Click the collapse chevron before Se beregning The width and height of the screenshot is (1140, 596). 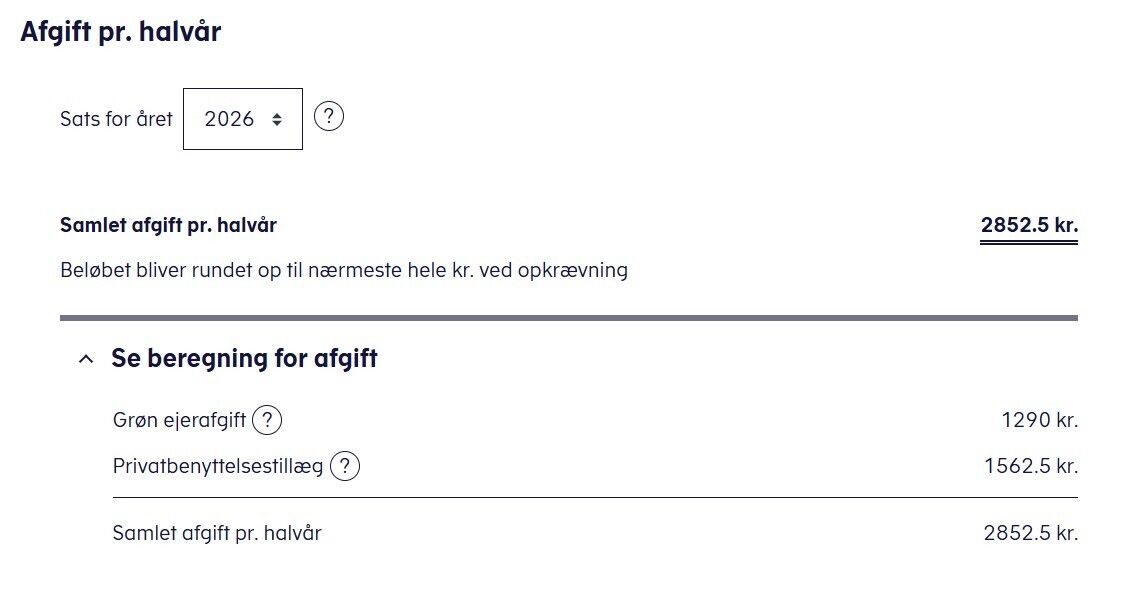coord(86,359)
